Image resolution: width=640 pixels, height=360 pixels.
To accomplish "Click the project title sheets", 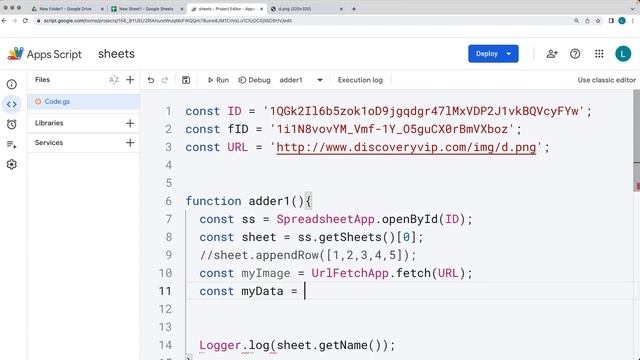I will 116,54.
